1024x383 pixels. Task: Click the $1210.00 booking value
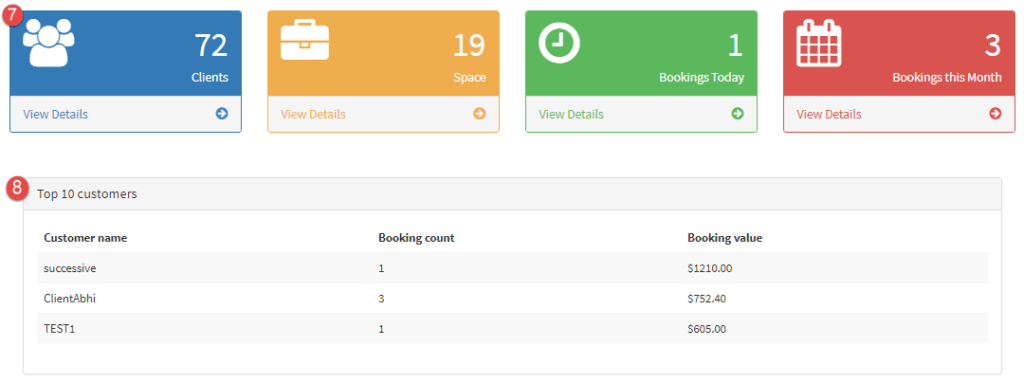[x=711, y=268]
